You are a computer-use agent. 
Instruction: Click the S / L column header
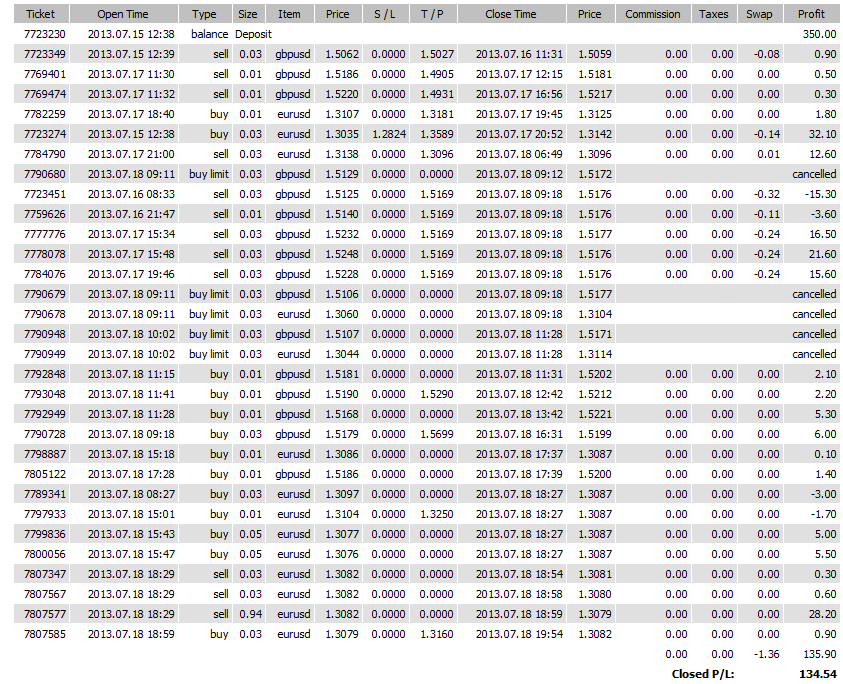point(385,14)
